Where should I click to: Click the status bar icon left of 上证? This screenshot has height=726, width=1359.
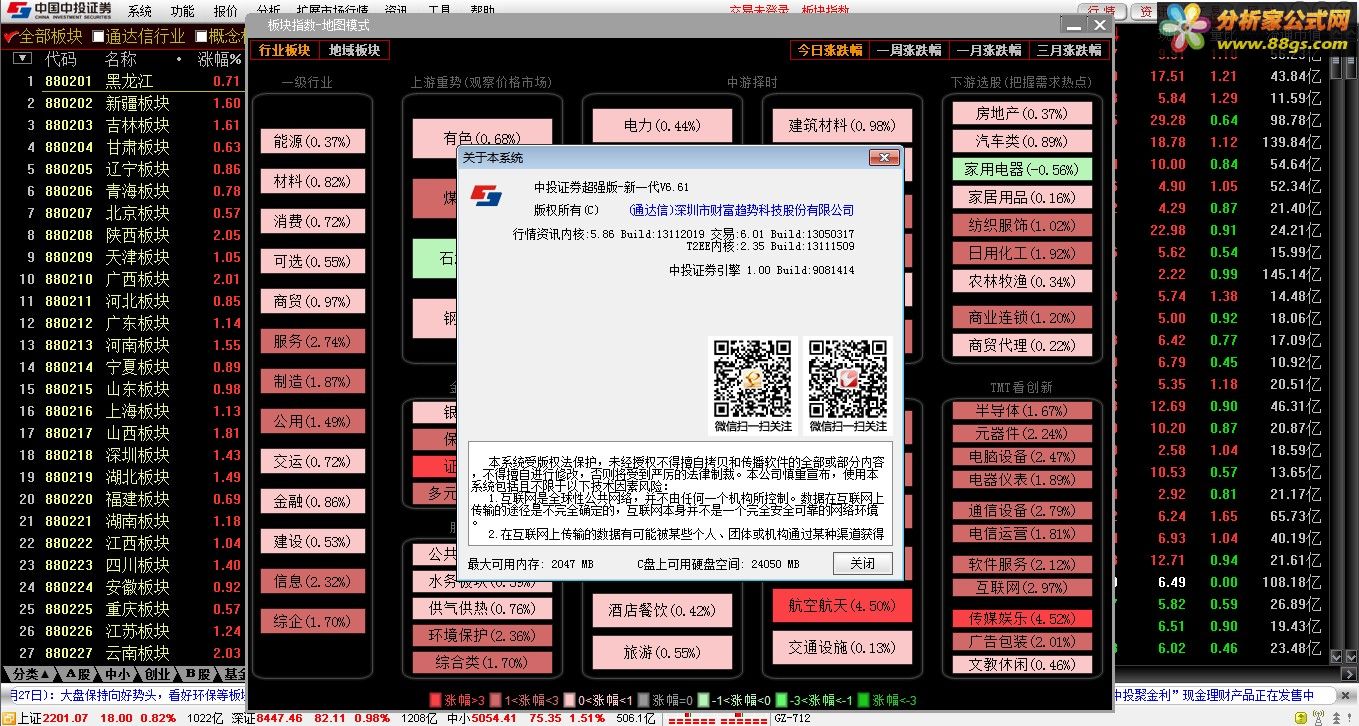pos(8,718)
